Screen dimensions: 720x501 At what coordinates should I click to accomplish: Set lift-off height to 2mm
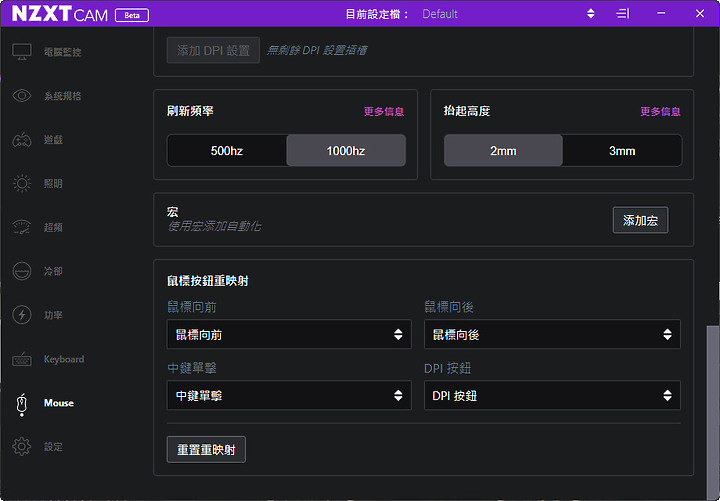pos(503,151)
